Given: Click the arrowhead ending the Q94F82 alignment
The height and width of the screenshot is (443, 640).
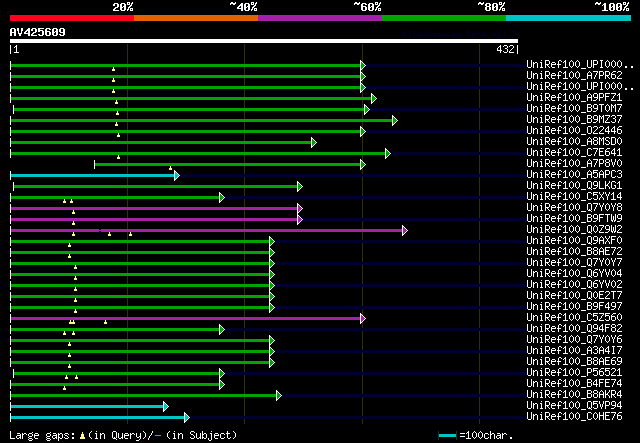Looking at the screenshot, I should tap(222, 329).
